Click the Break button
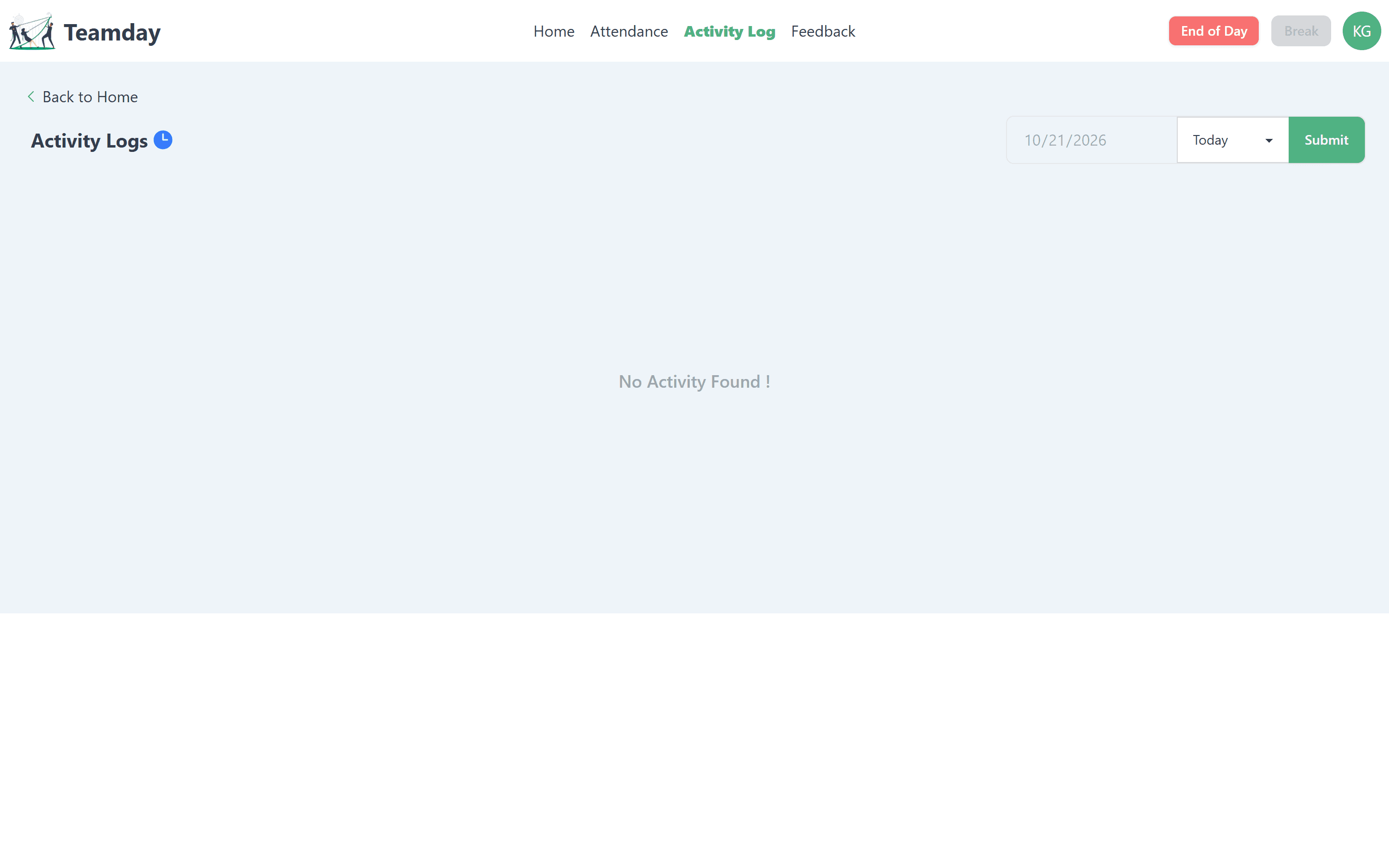 click(x=1301, y=31)
